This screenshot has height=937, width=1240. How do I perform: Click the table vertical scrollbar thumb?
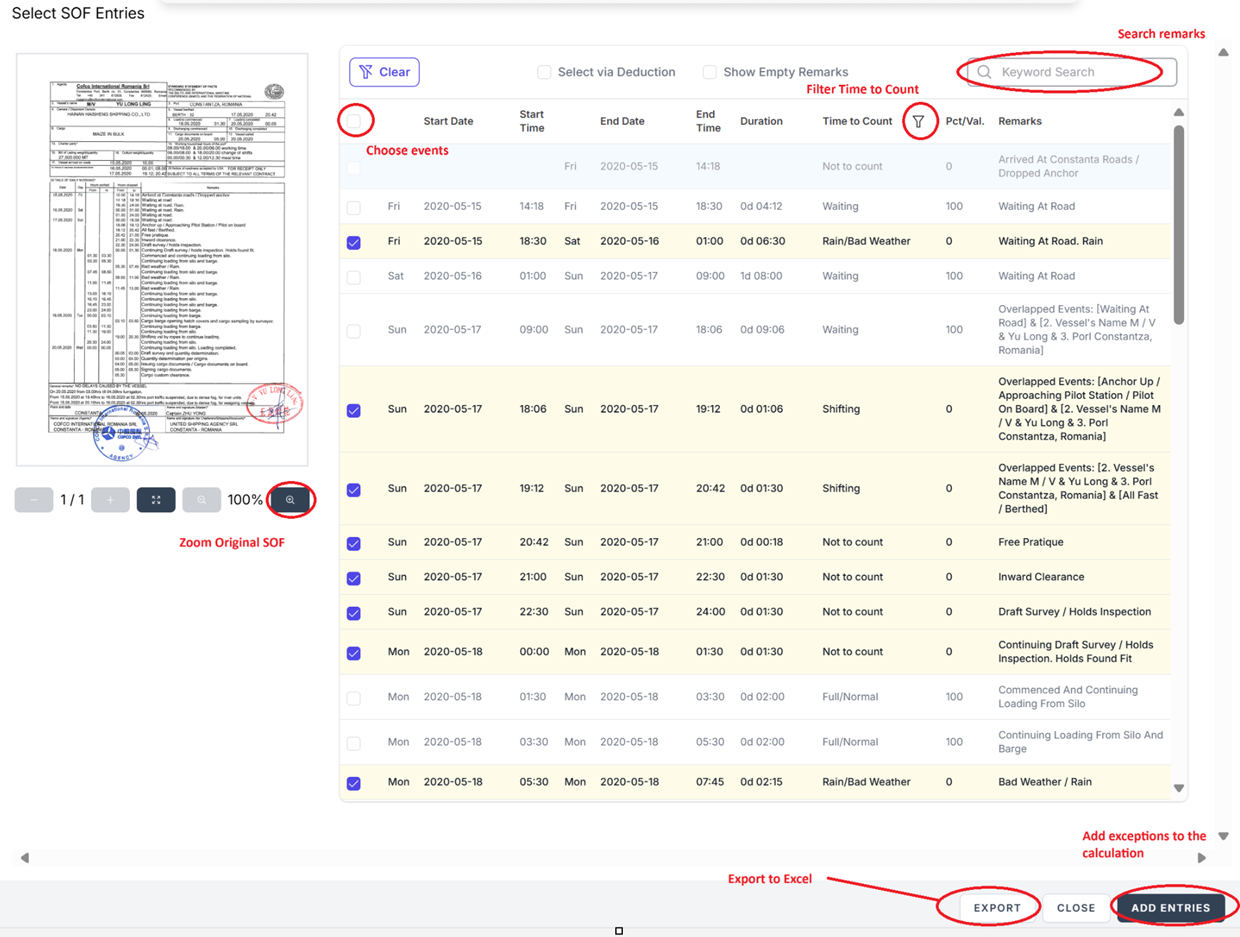pyautogui.click(x=1179, y=224)
